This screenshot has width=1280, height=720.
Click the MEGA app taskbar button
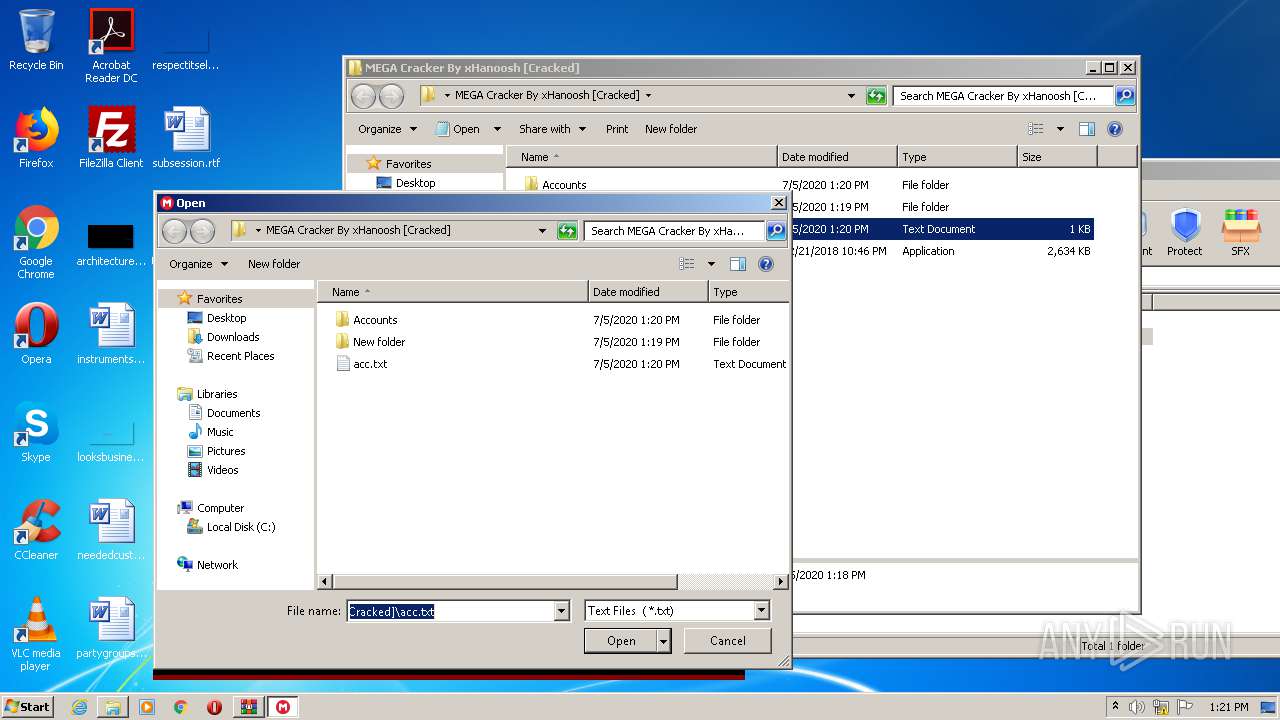click(283, 707)
